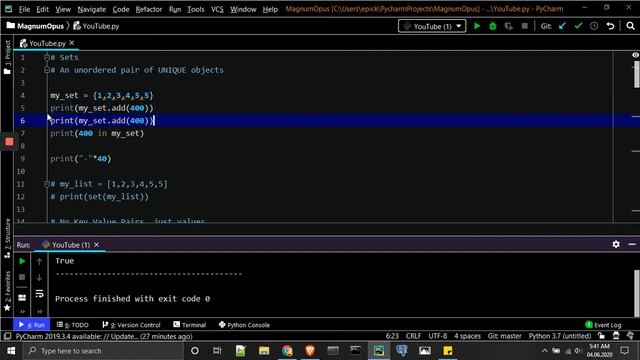Viewport: 640px width, 360px height.
Task: Open the Edit menu
Action: [42, 9]
